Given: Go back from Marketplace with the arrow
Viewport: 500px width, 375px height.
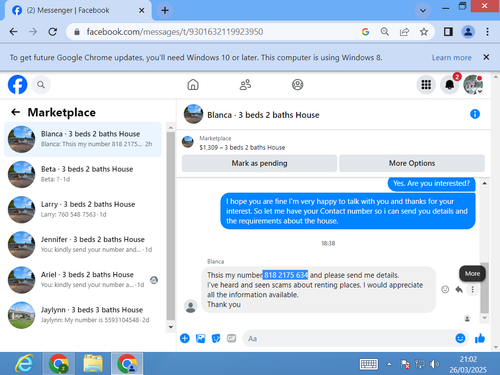Looking at the screenshot, I should [16, 112].
